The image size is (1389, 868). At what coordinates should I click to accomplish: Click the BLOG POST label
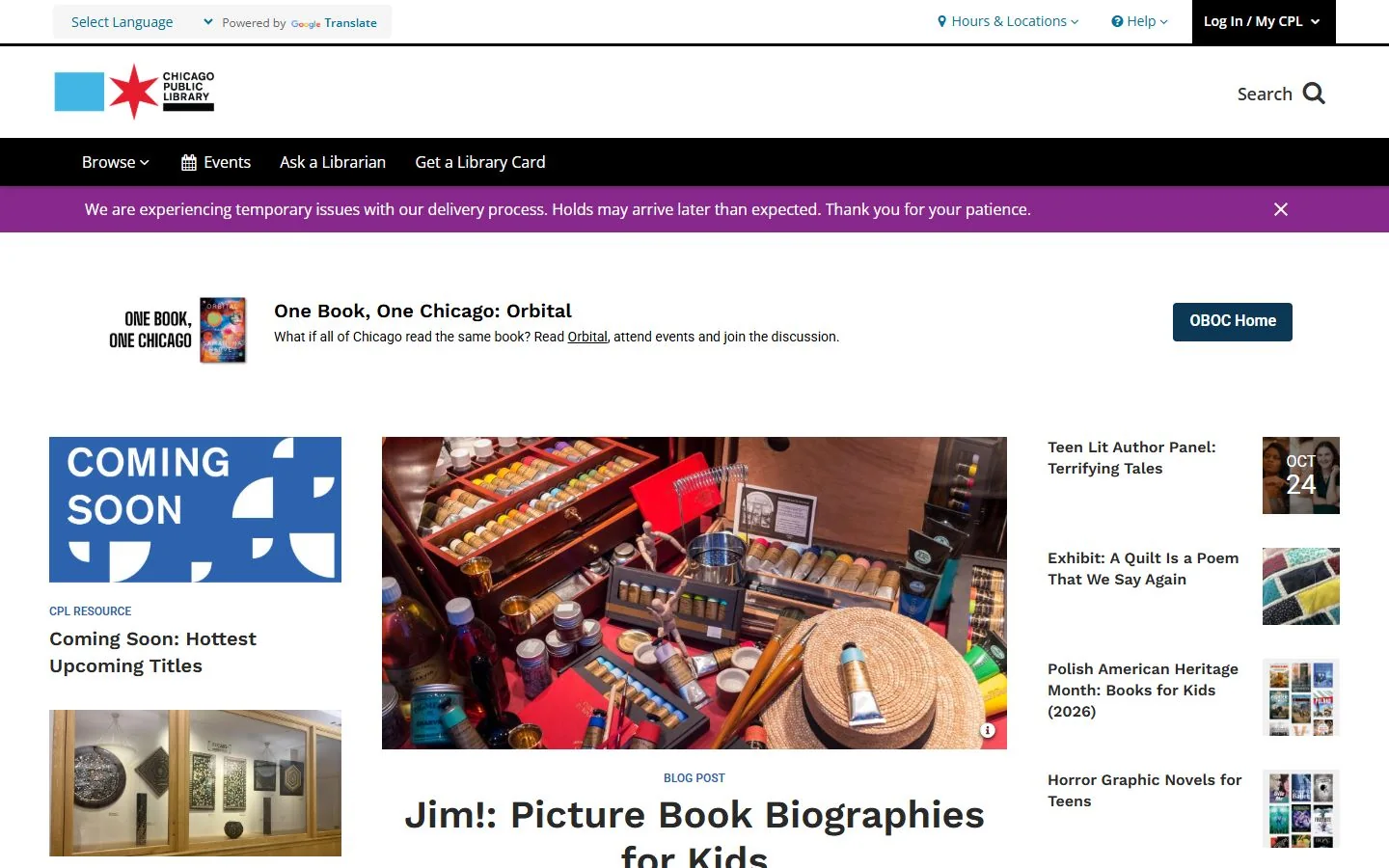tap(694, 778)
